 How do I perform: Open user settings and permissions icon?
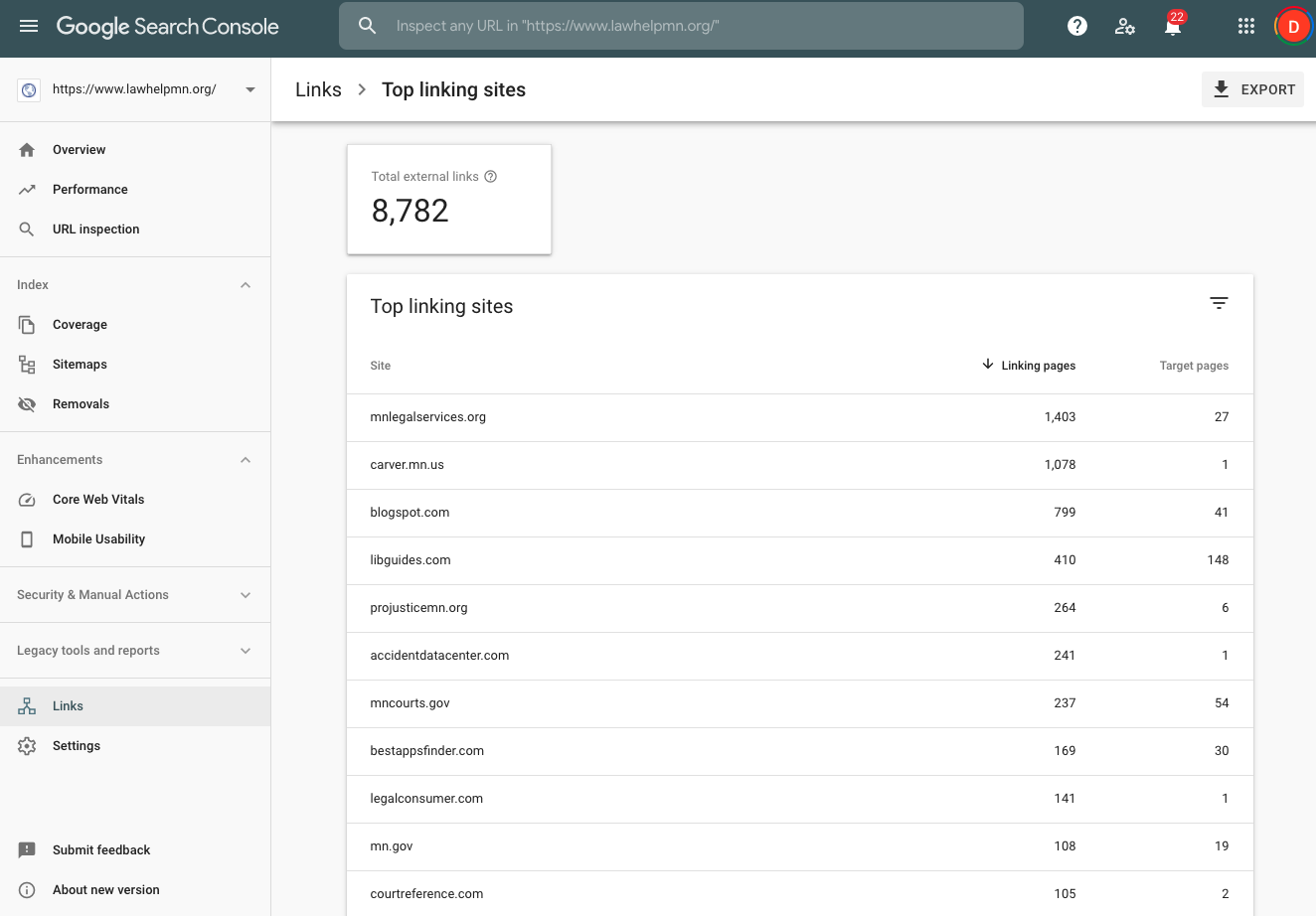pos(1125,27)
